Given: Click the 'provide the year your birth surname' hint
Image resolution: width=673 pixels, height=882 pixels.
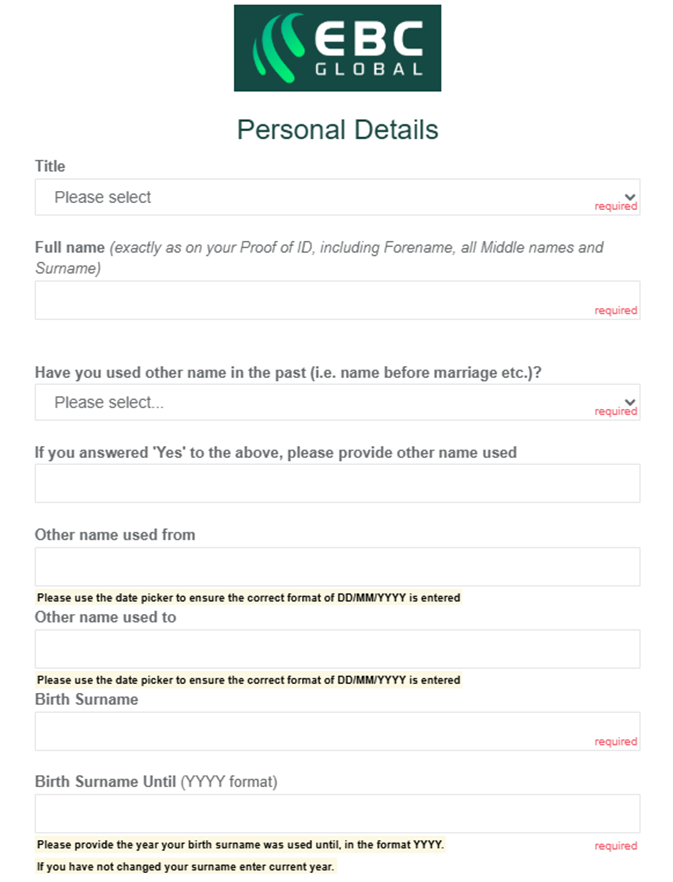Looking at the screenshot, I should (240, 845).
